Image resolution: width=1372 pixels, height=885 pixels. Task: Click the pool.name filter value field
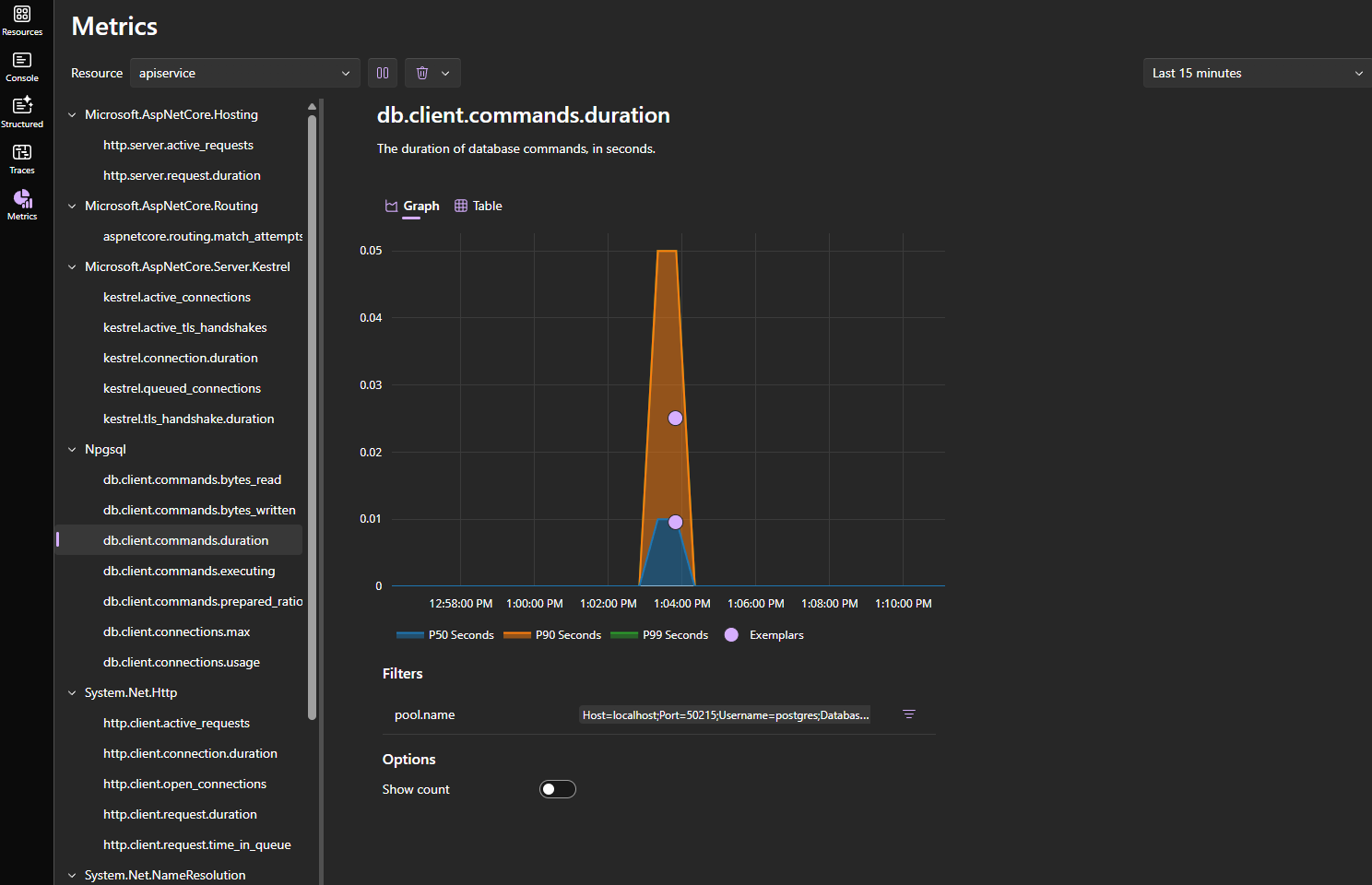[723, 714]
